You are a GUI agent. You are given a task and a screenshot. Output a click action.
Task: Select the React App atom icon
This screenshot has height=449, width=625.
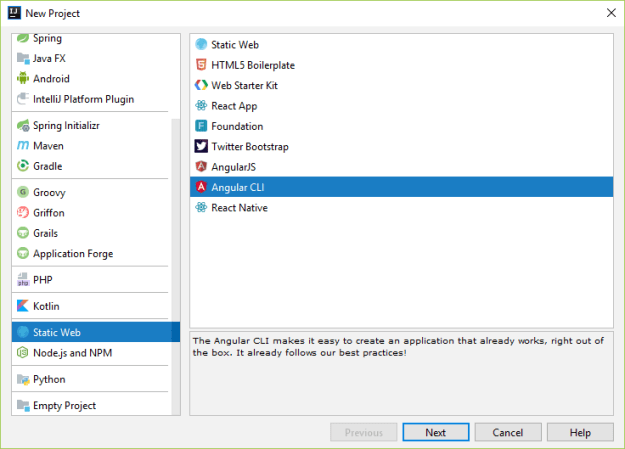(x=202, y=106)
